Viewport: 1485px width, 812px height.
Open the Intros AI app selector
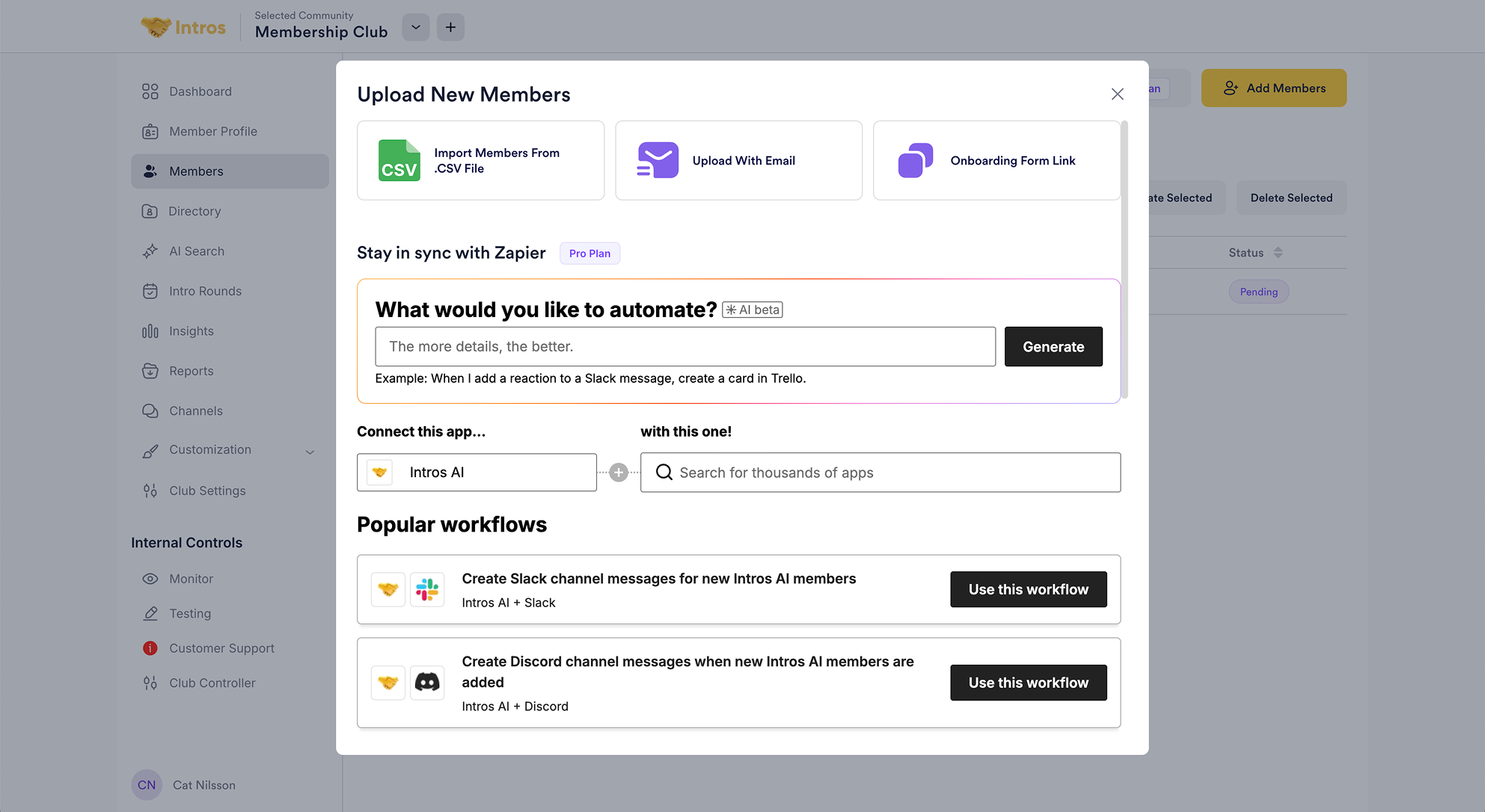point(477,473)
